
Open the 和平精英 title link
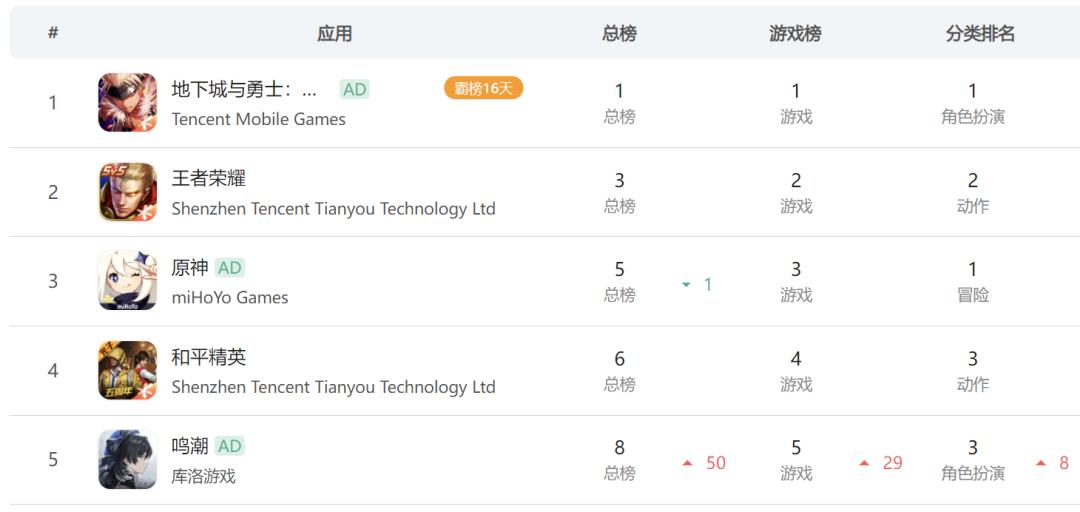[x=208, y=357]
